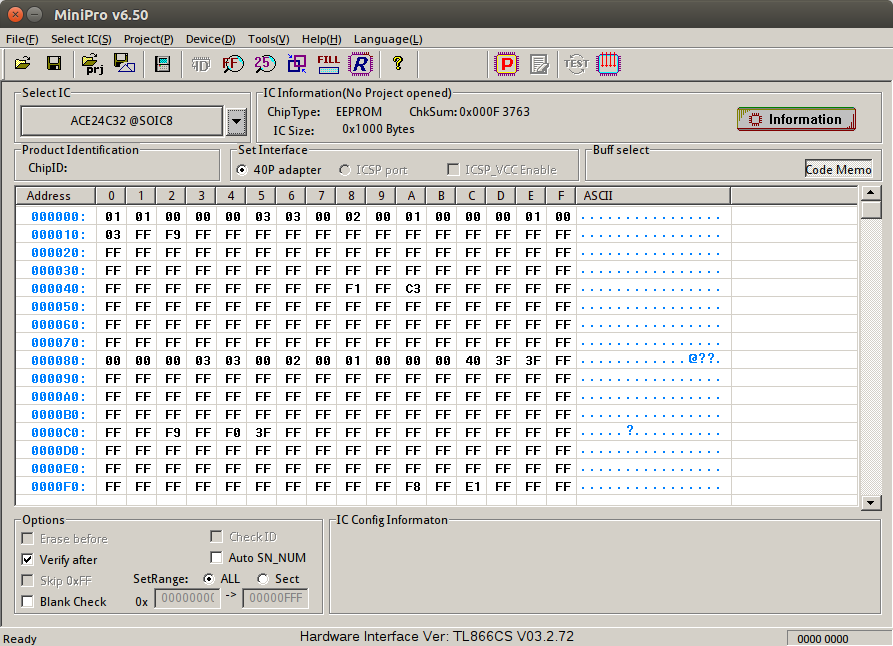Screen dimensions: 893x646
Task: Click the device screen icon on the toolbar
Action: click(x=161, y=63)
